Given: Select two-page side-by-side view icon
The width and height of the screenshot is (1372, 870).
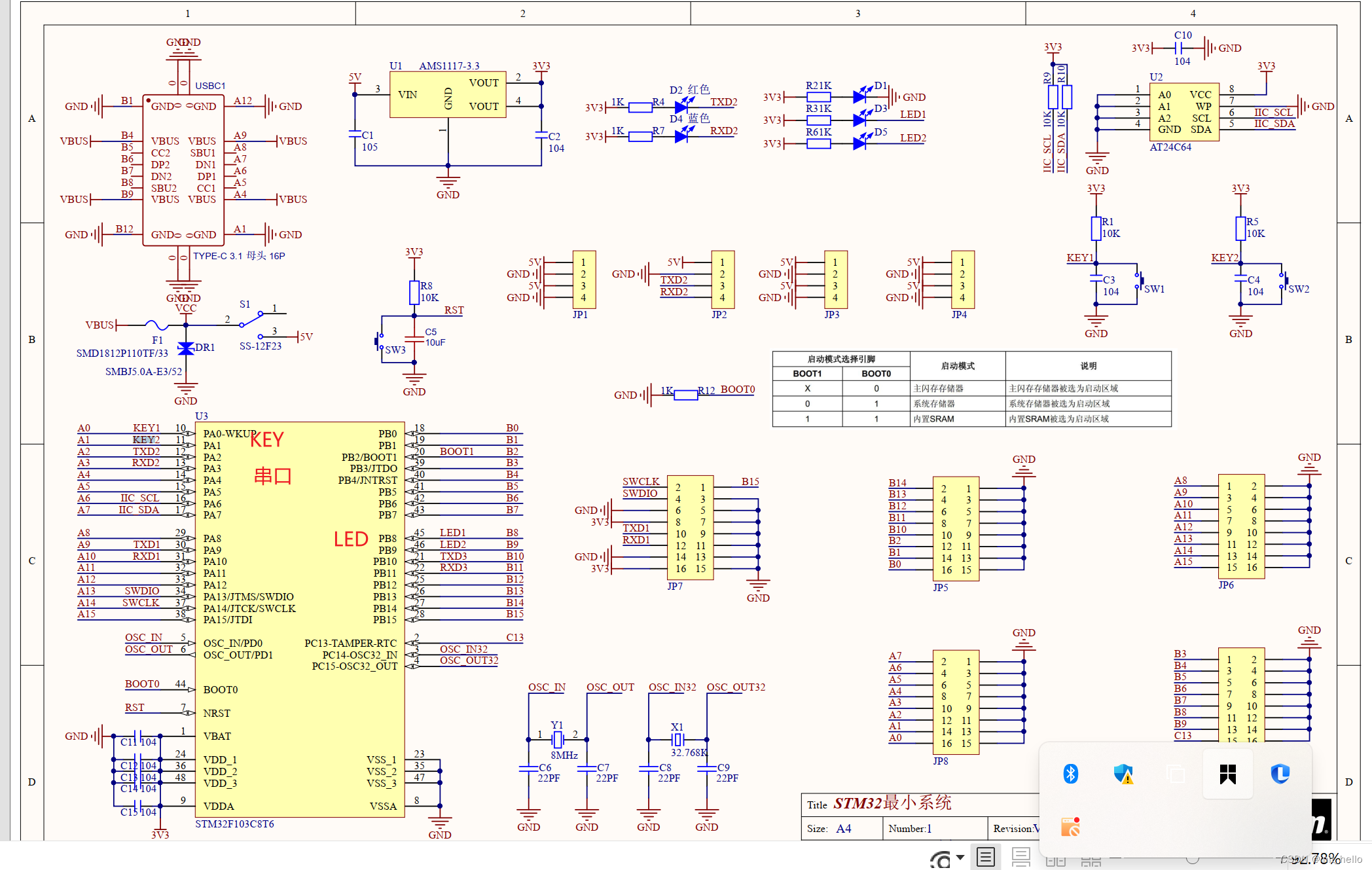Looking at the screenshot, I should (1056, 861).
